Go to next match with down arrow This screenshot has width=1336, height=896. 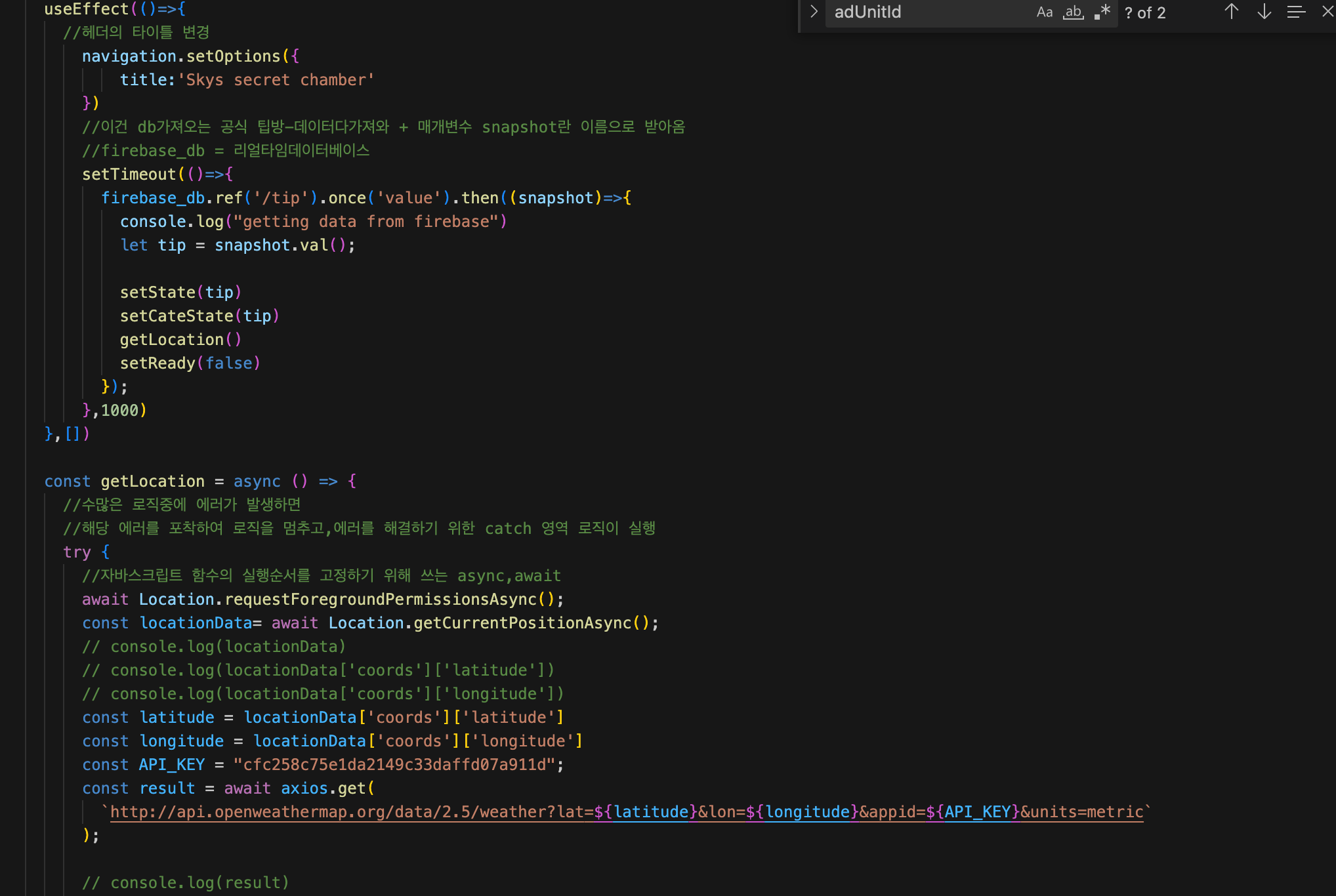pyautogui.click(x=1264, y=12)
